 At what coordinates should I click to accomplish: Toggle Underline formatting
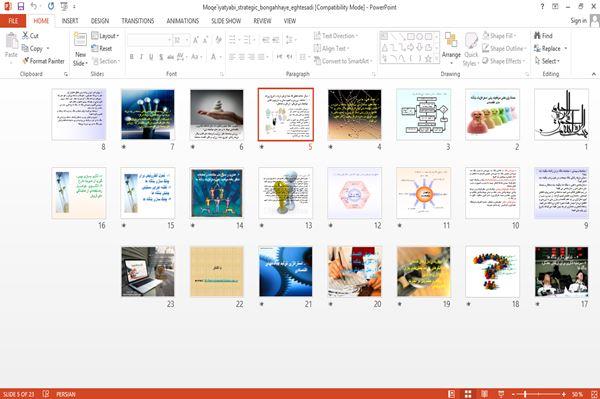(151, 57)
